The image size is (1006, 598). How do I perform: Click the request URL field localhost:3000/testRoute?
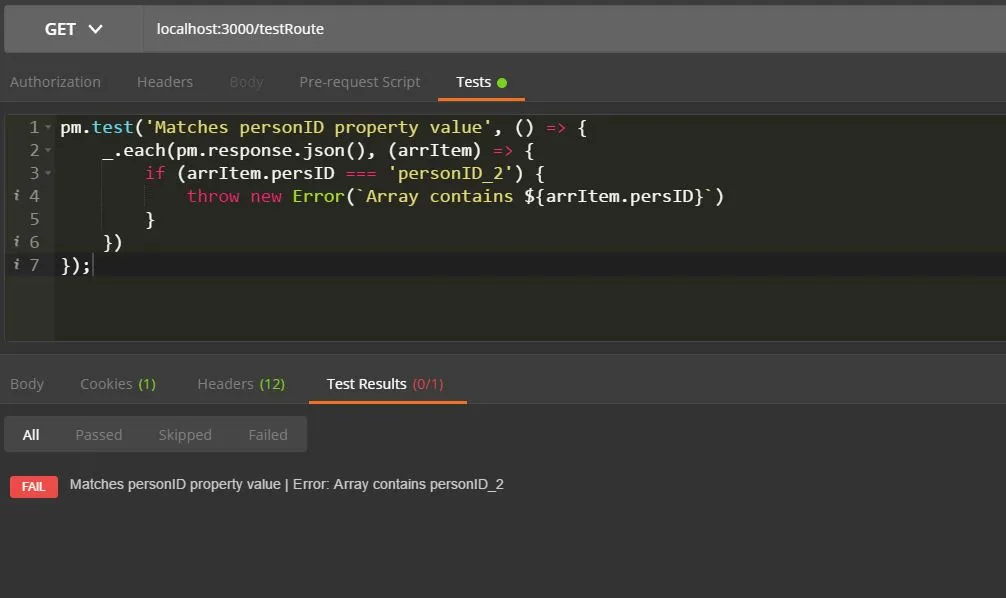(574, 29)
